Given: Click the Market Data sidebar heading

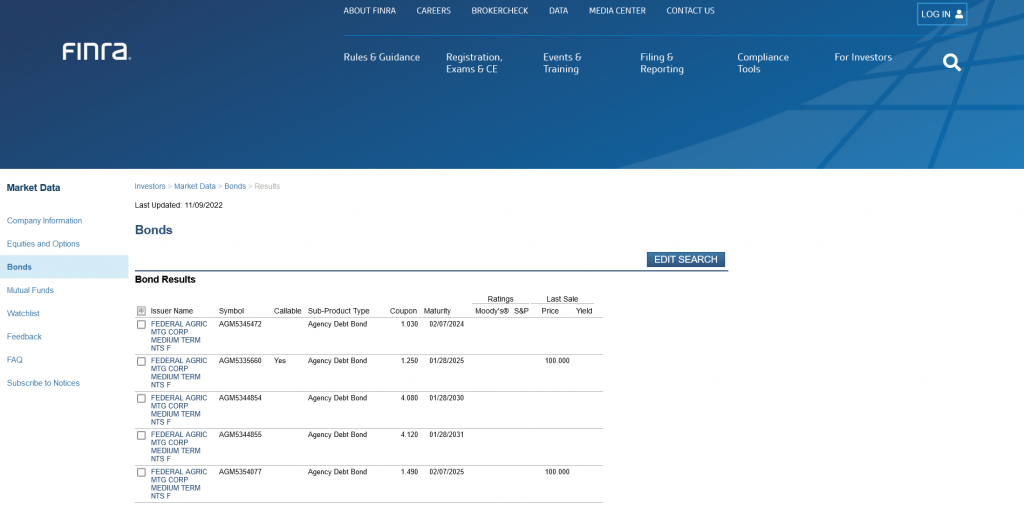Looking at the screenshot, I should tap(33, 187).
